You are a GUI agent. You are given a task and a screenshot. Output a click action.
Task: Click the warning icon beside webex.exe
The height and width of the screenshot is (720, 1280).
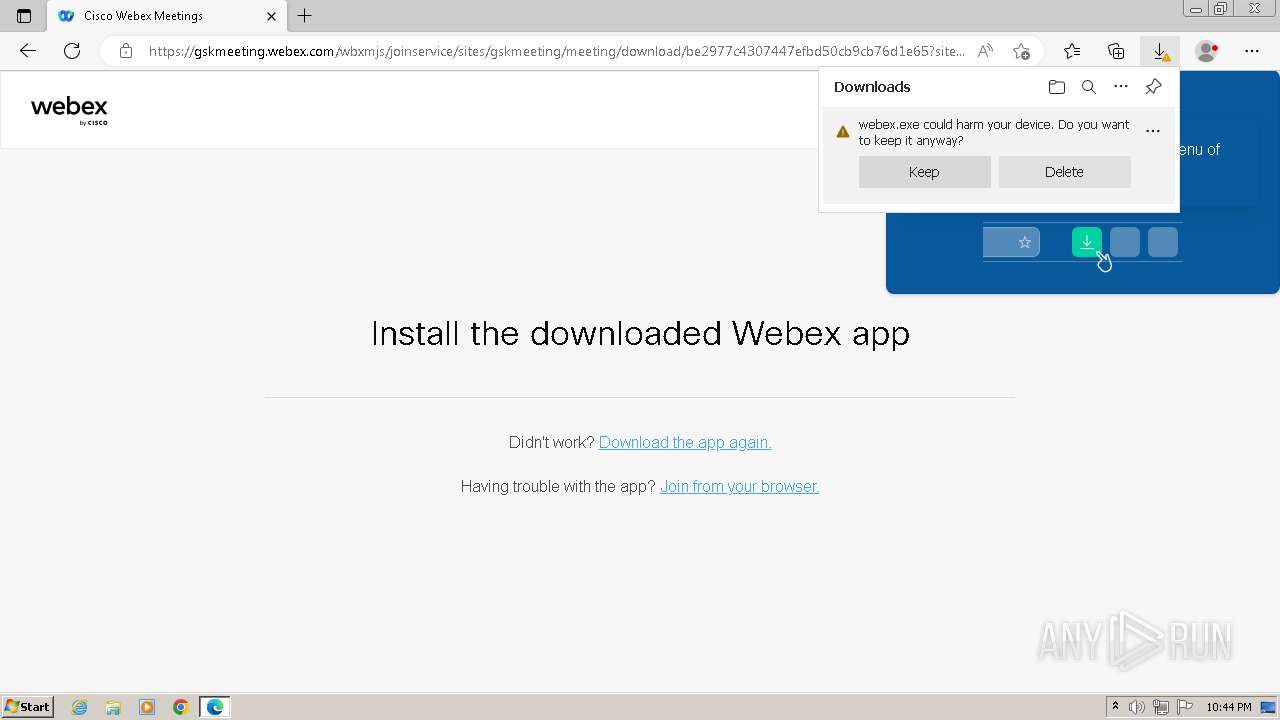pos(843,132)
